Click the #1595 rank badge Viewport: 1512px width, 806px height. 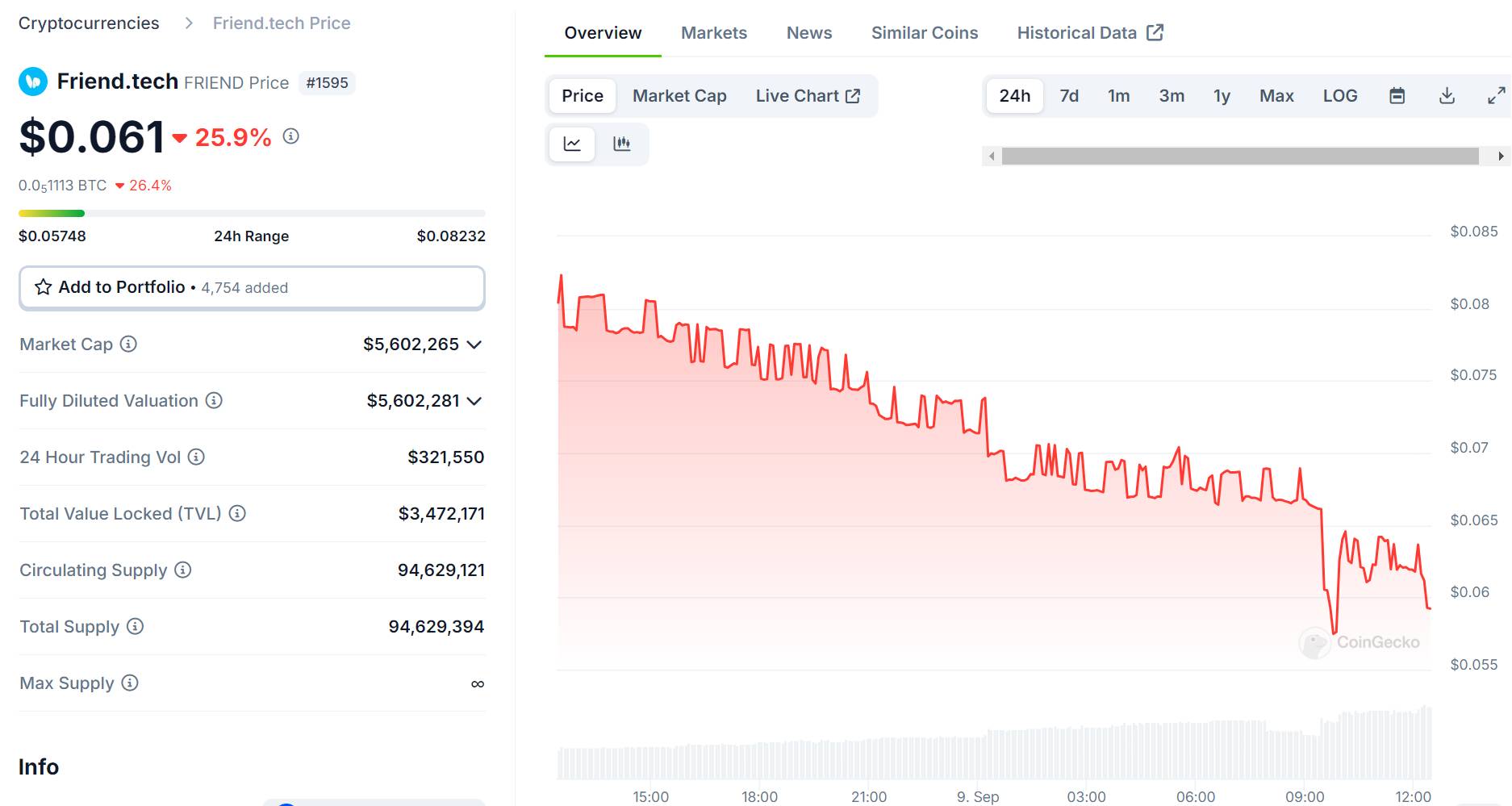[x=327, y=83]
